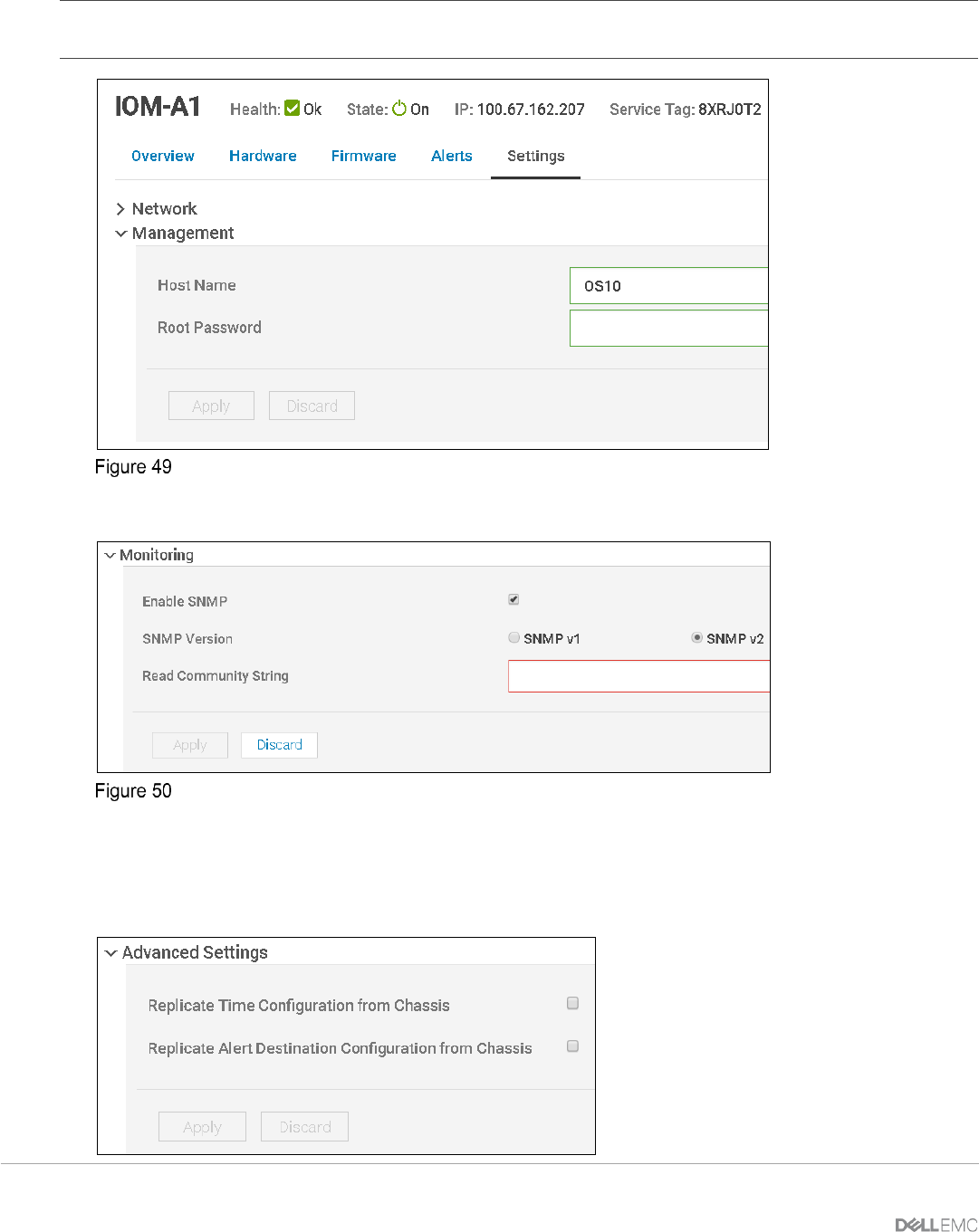Select the SNMP v2 radio button
The height and width of the screenshot is (1232, 979).
[x=696, y=637]
